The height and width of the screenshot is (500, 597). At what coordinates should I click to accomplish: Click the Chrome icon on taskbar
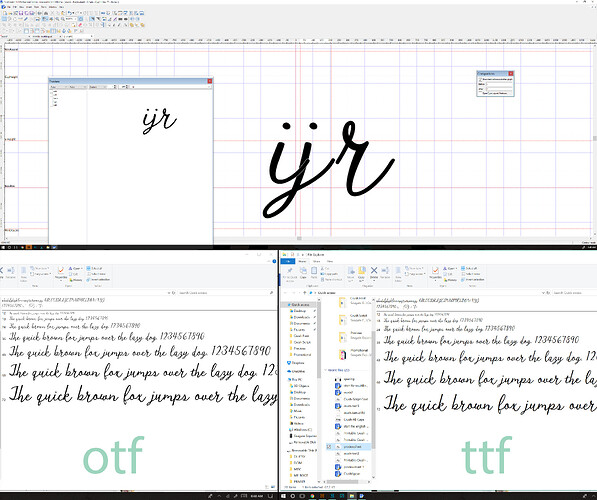[312, 496]
